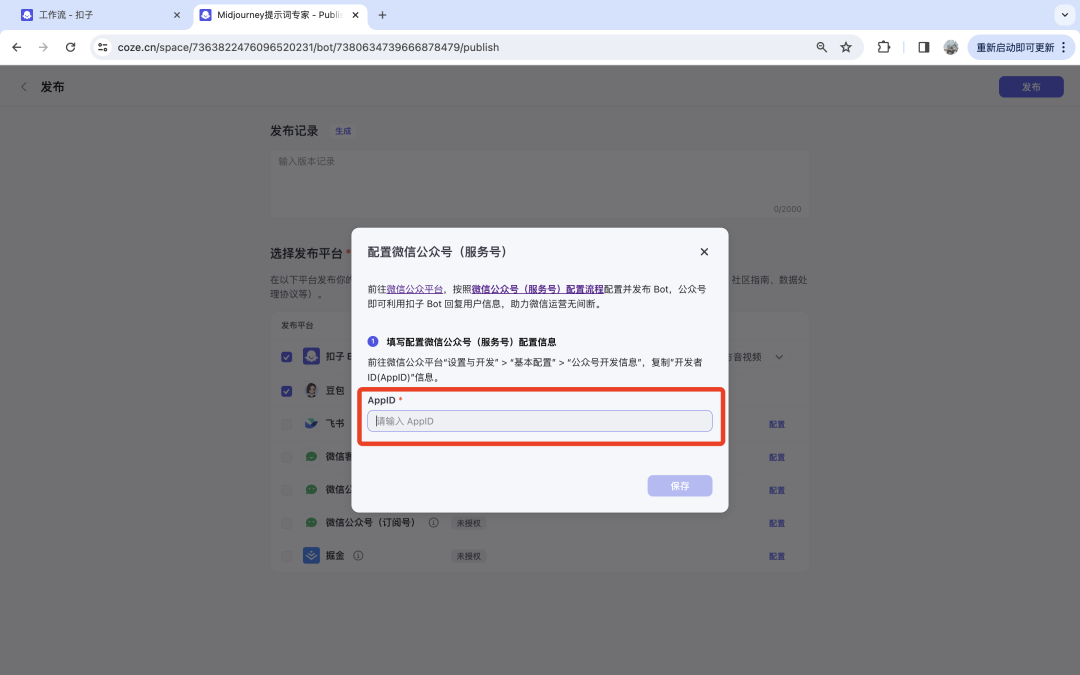Close the 工作流 - 扣子 tab

click(176, 14)
